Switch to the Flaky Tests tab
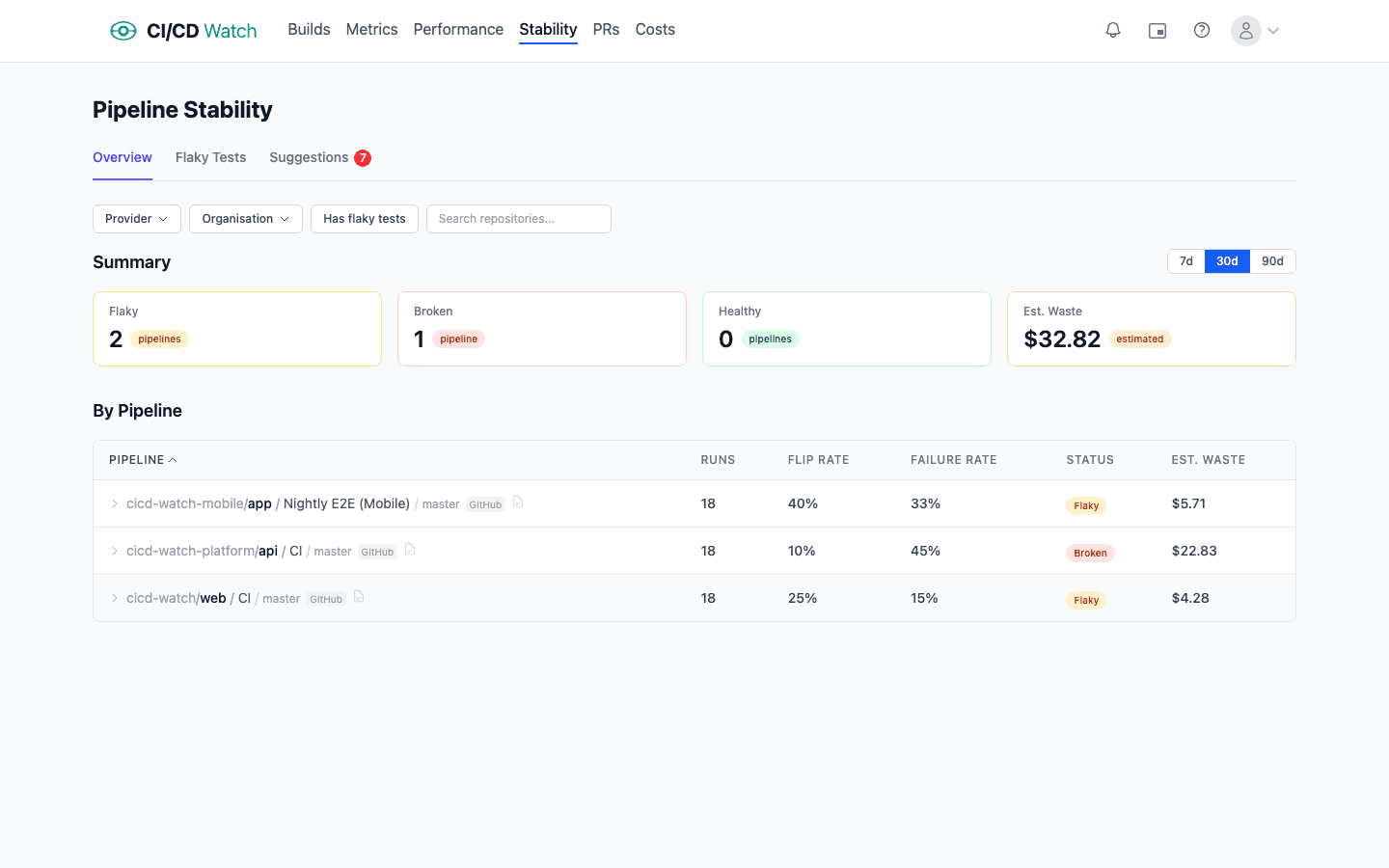1389x868 pixels. point(210,157)
